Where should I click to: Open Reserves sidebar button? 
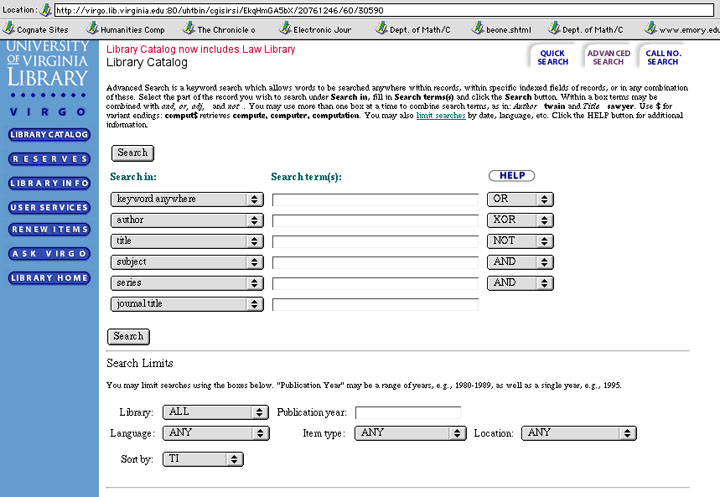coord(49,159)
